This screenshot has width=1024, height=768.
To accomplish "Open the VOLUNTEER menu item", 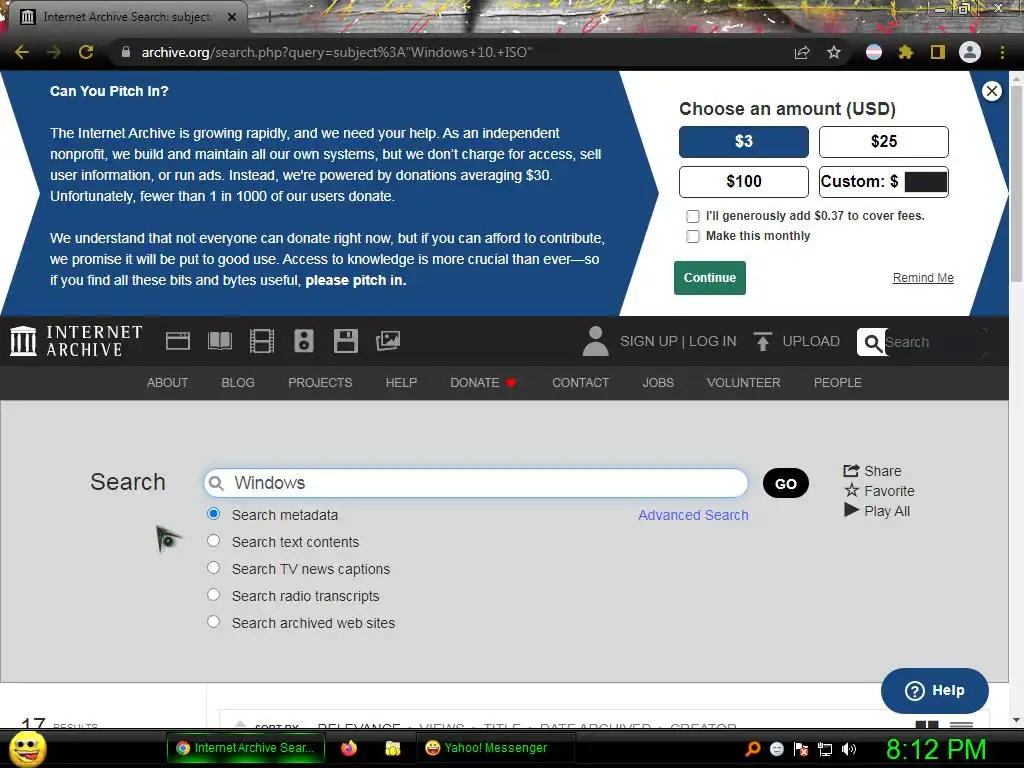I will pos(743,383).
